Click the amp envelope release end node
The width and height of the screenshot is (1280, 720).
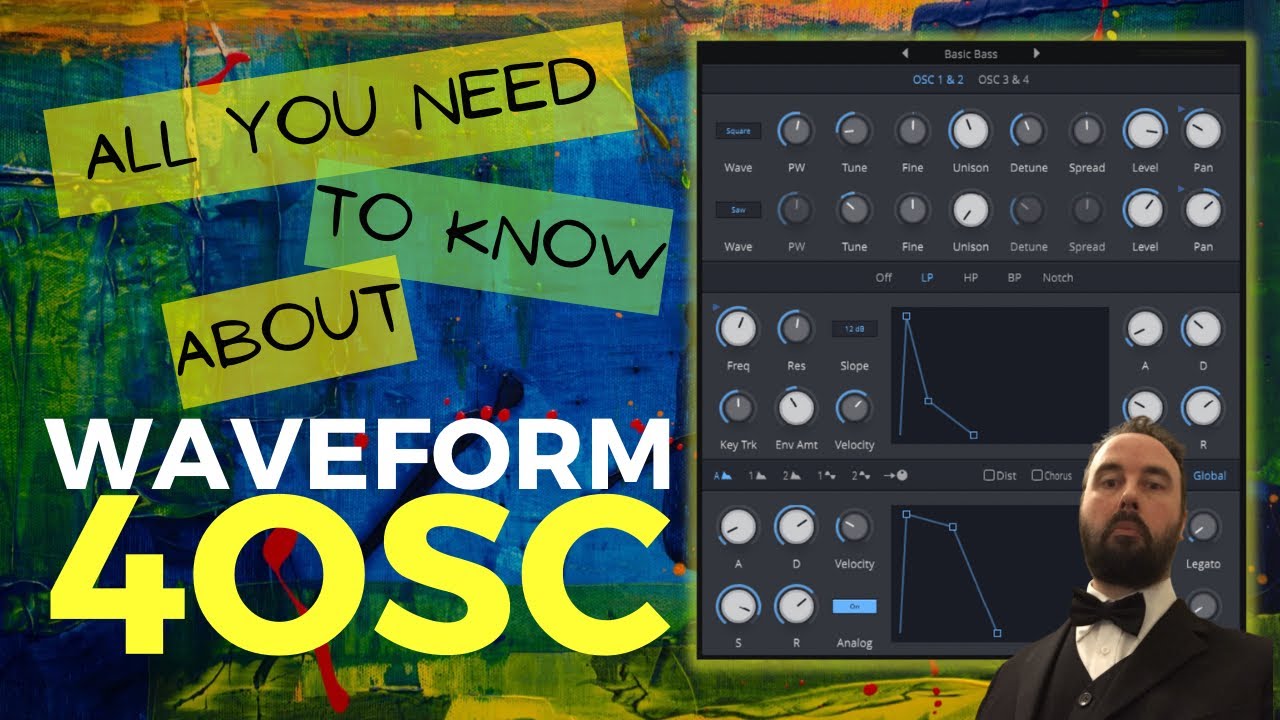click(x=997, y=633)
